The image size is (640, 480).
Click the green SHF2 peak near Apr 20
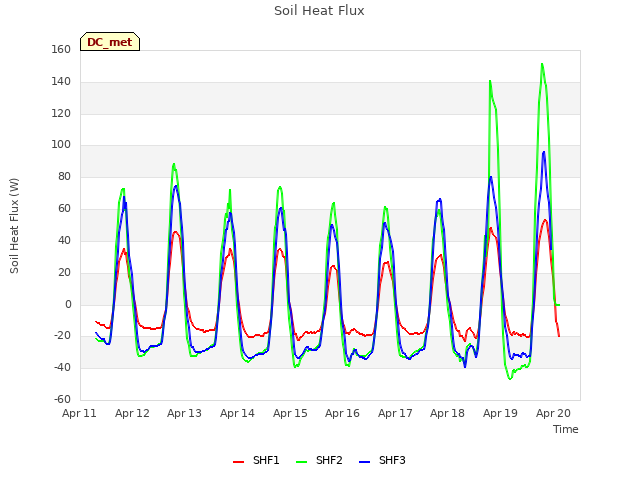pyautogui.click(x=542, y=64)
